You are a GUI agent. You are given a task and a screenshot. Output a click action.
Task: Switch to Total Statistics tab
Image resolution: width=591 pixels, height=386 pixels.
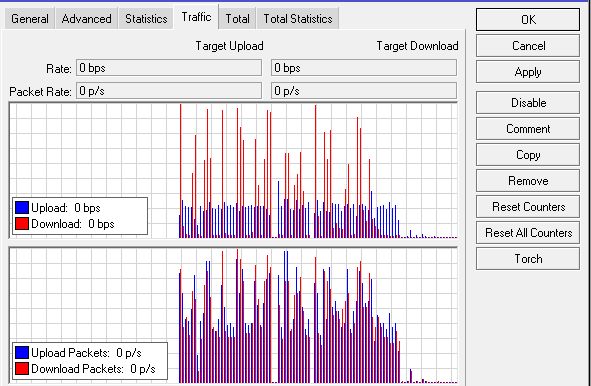(298, 18)
